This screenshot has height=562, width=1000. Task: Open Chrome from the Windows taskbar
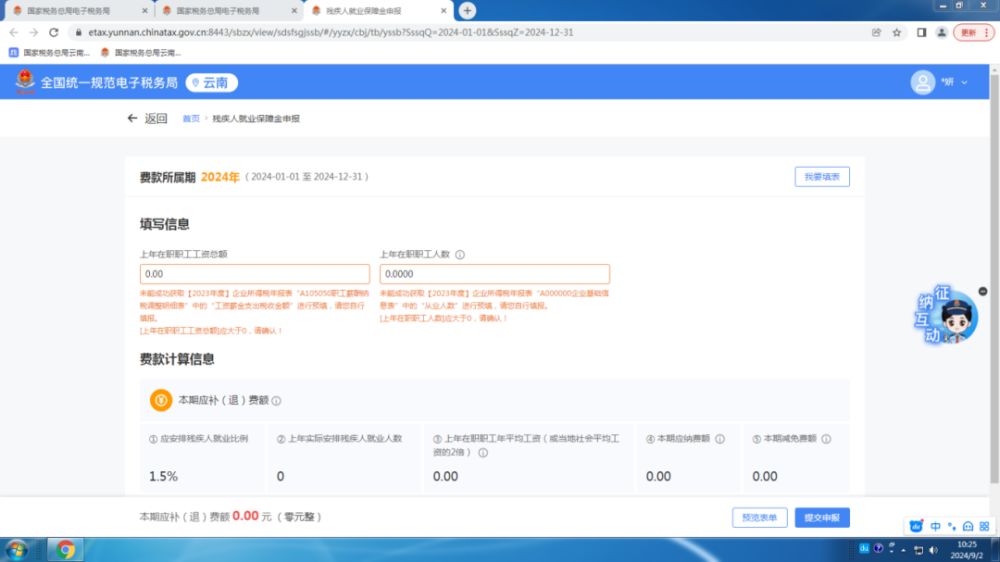[66, 549]
